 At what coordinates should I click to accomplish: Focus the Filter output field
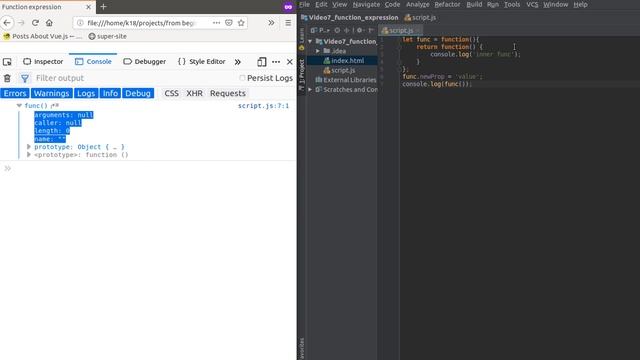135,78
